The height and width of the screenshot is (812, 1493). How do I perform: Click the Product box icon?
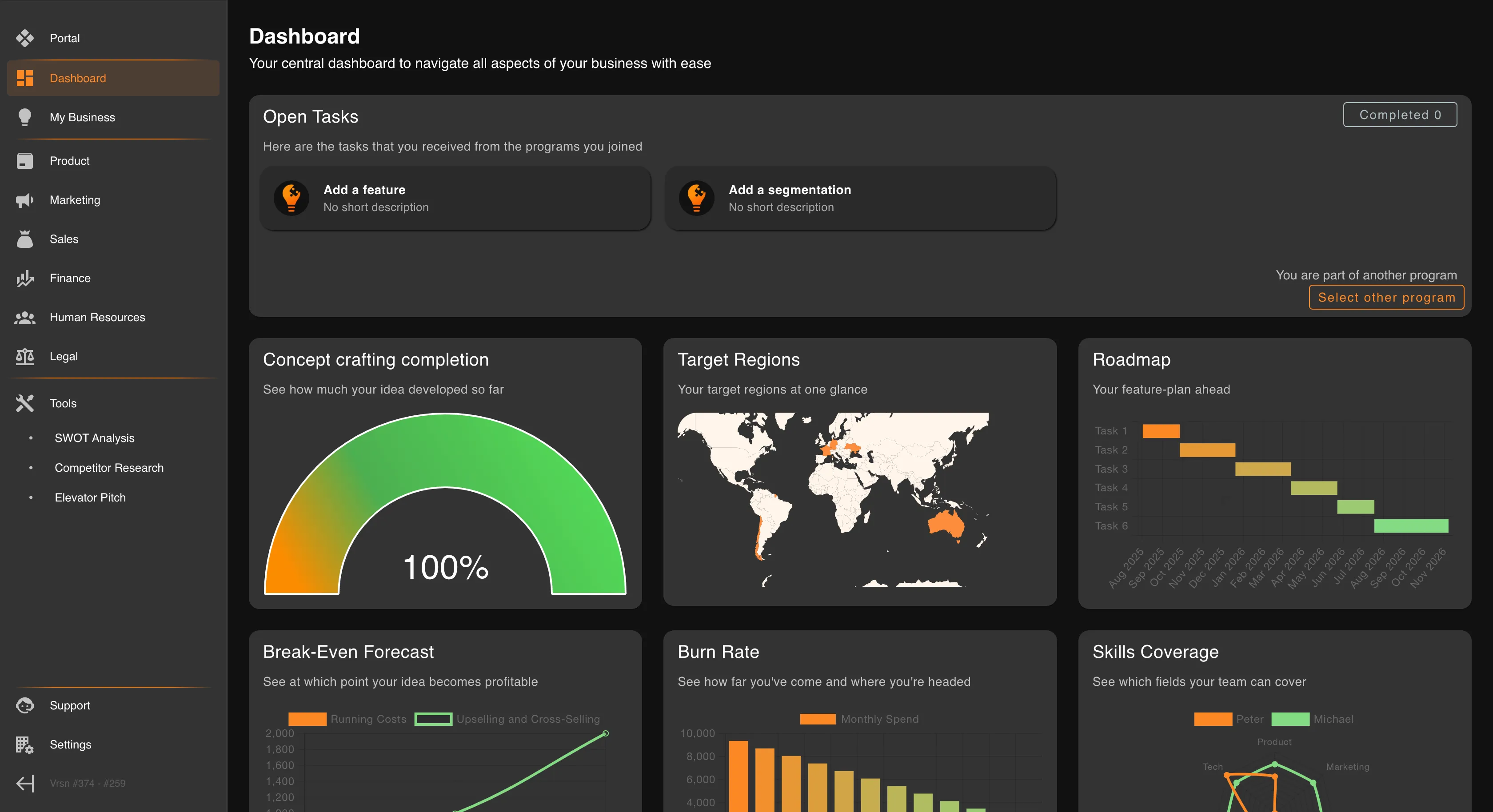coord(24,160)
